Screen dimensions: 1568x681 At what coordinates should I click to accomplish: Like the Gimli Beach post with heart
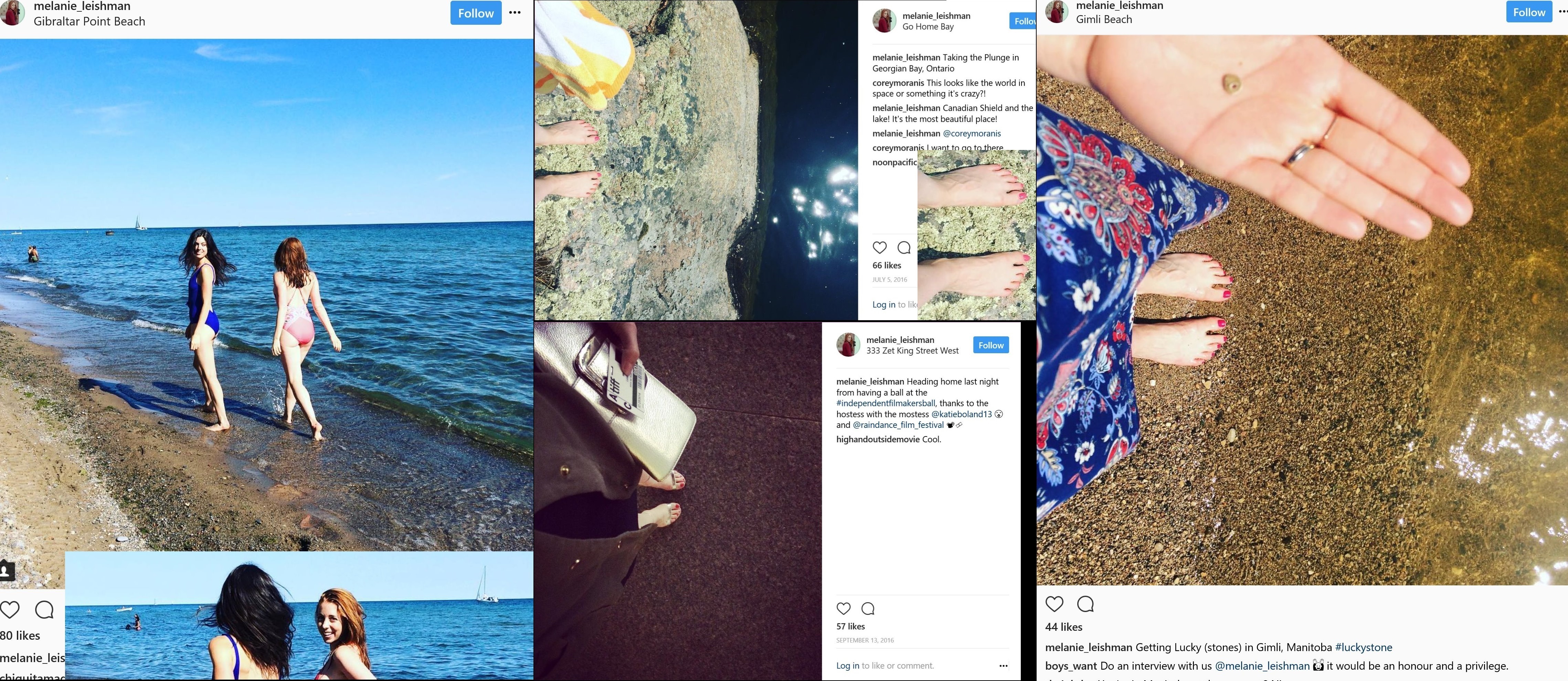coord(1054,603)
